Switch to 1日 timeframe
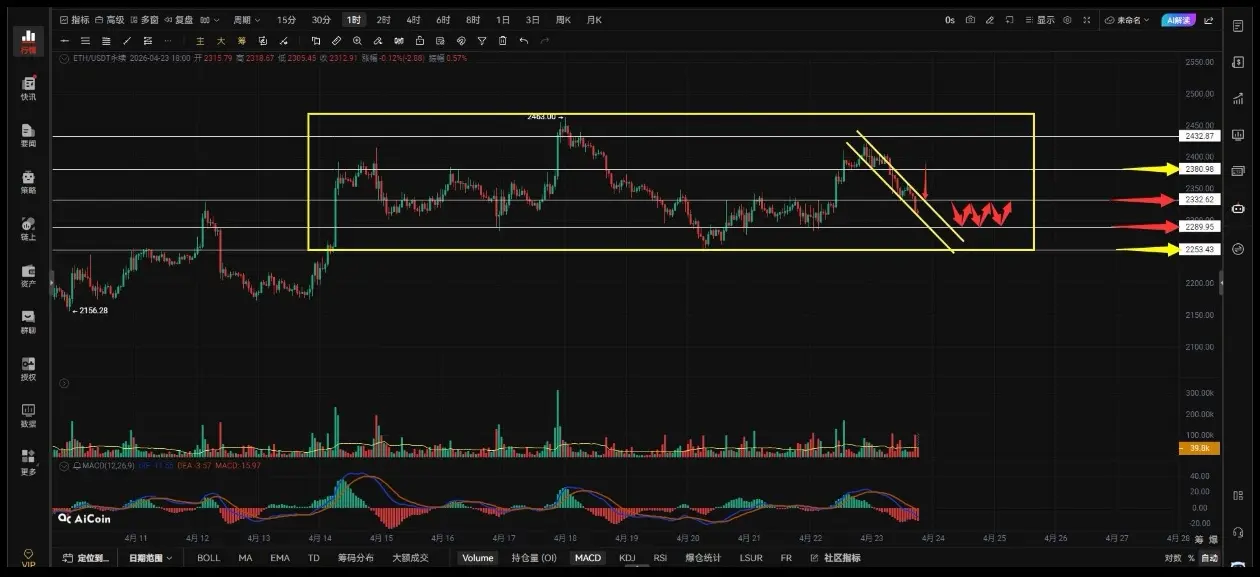The image size is (1260, 577). click(503, 20)
